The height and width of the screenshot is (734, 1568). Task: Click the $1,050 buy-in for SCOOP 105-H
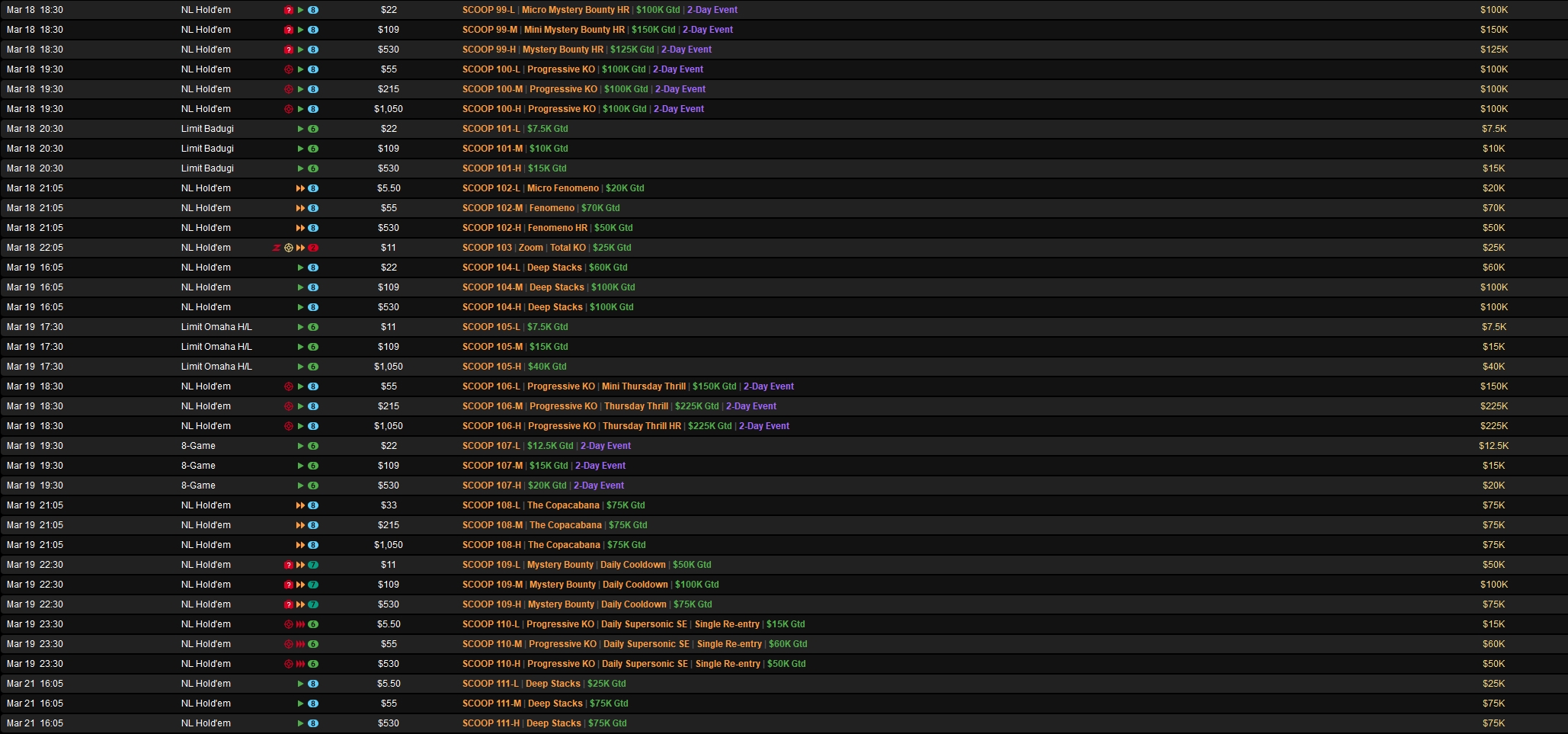[389, 367]
